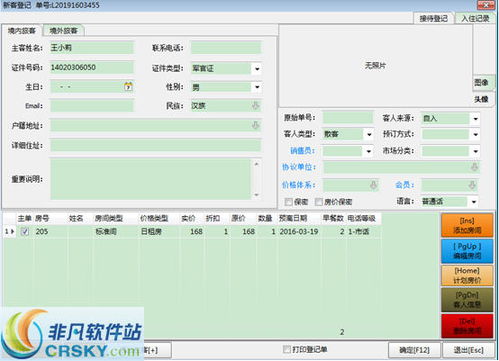Click the 联系电话 input field
Viewport: 499px width, 361px height.
226,48
